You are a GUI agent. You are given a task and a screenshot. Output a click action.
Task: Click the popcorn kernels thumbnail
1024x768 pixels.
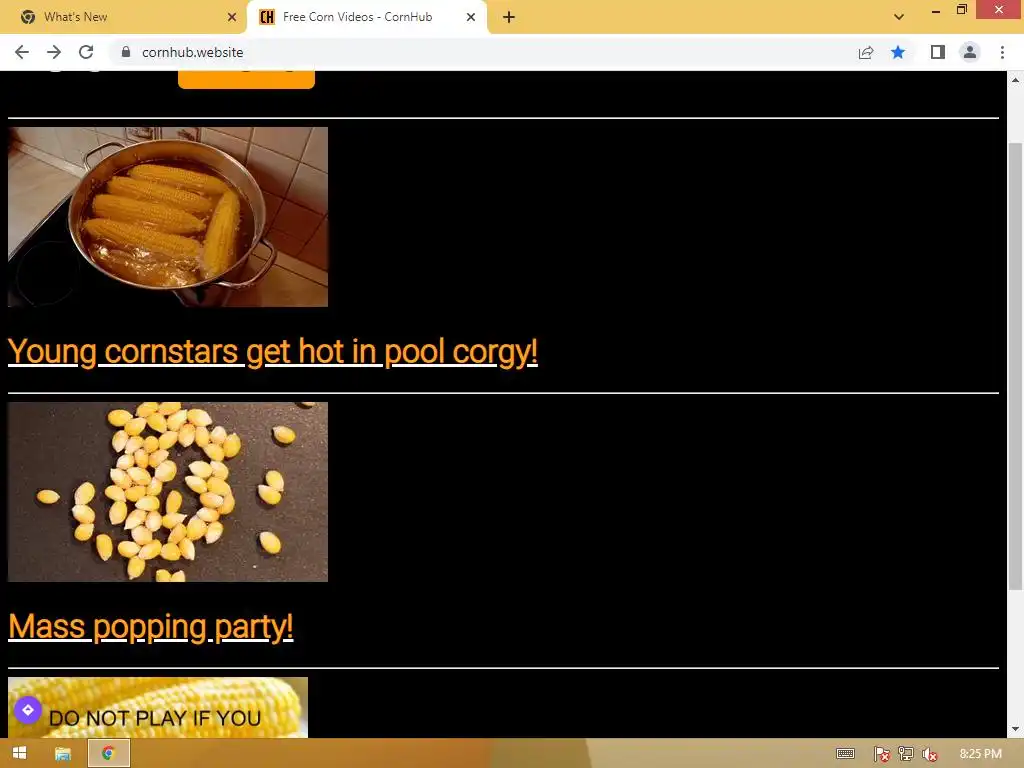pyautogui.click(x=168, y=492)
